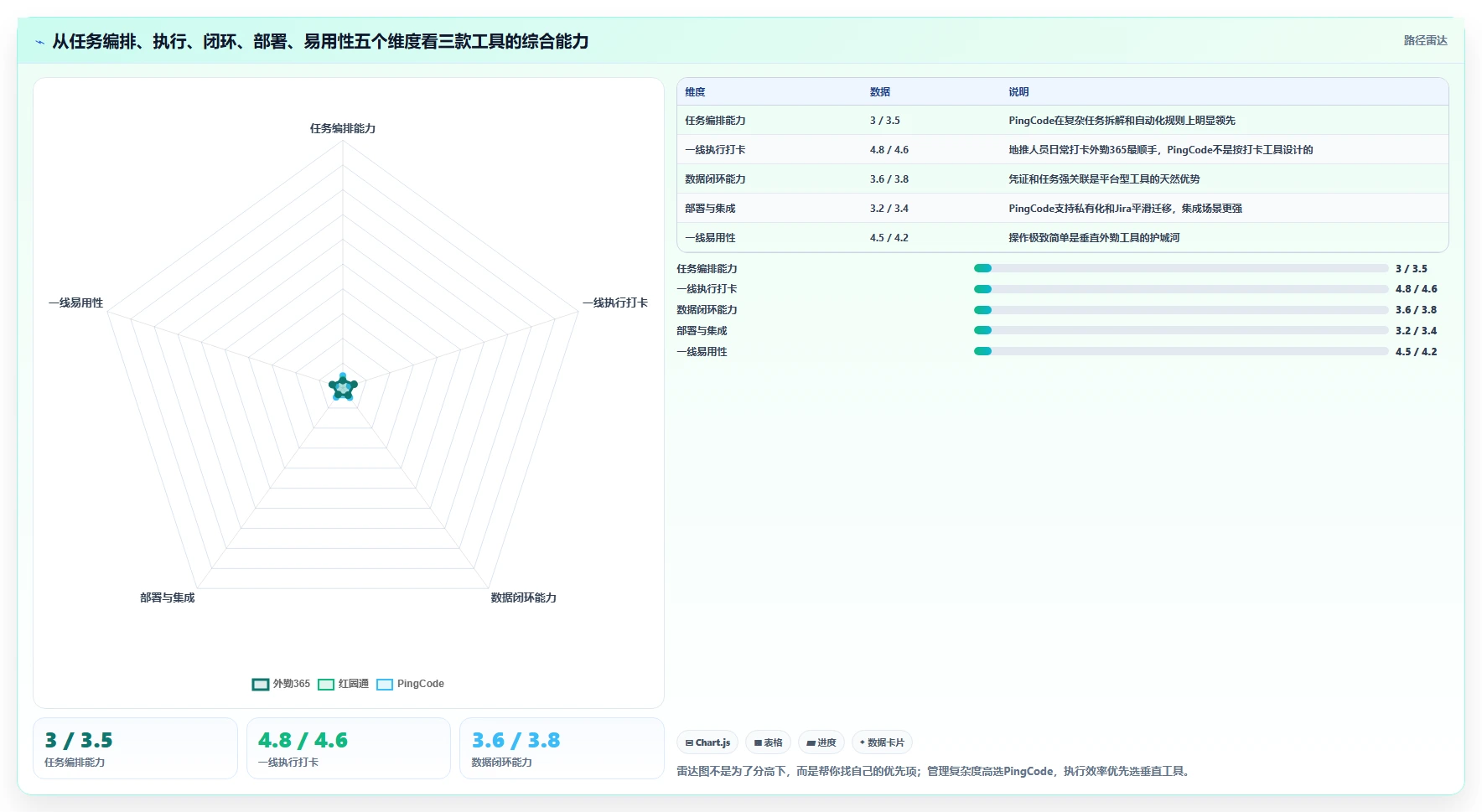Toggle the 红圆通 legend swatch

[x=326, y=685]
